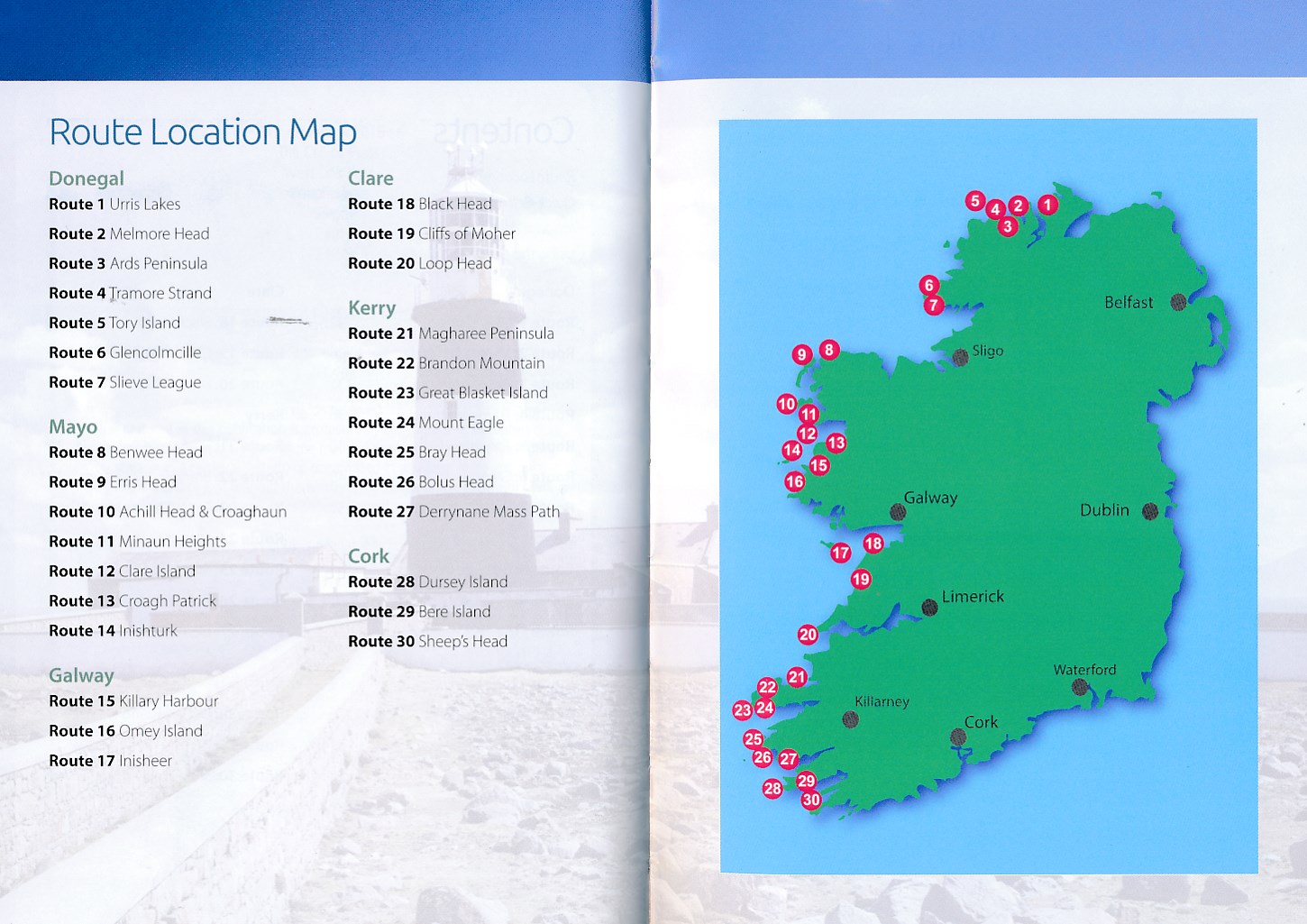Screen dimensions: 1307x924
Task: Click the red route 1 marker on the map
Action: (1047, 205)
